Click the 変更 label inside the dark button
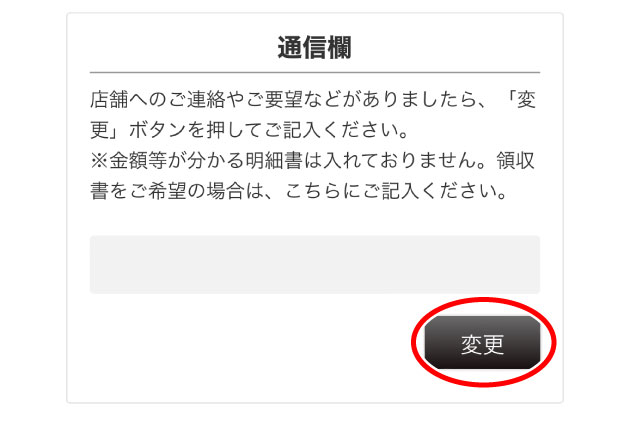The height and width of the screenshot is (425, 640). 482,345
